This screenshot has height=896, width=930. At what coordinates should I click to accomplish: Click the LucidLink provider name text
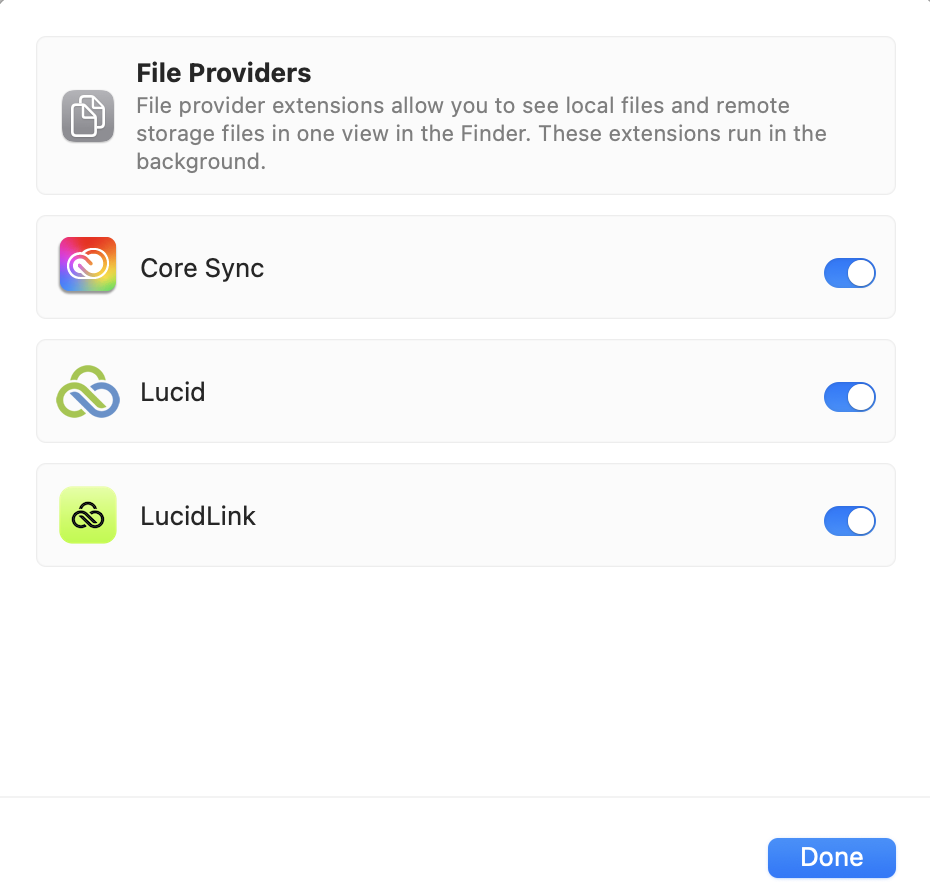[198, 516]
